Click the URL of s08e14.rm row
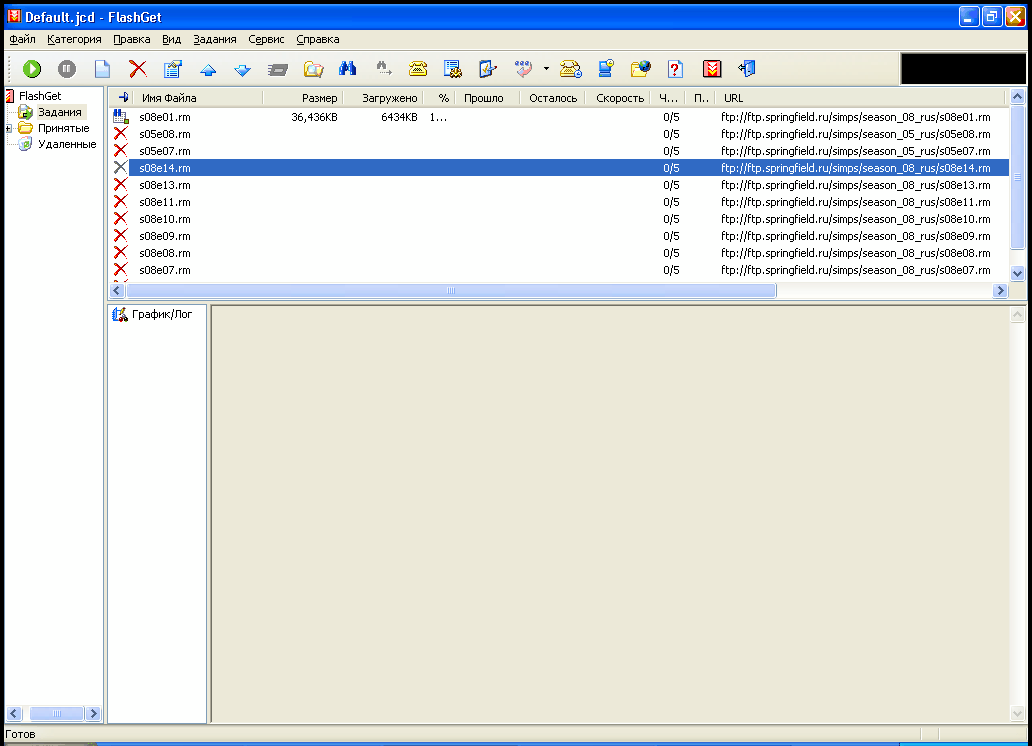The width and height of the screenshot is (1032, 746). [x=855, y=168]
